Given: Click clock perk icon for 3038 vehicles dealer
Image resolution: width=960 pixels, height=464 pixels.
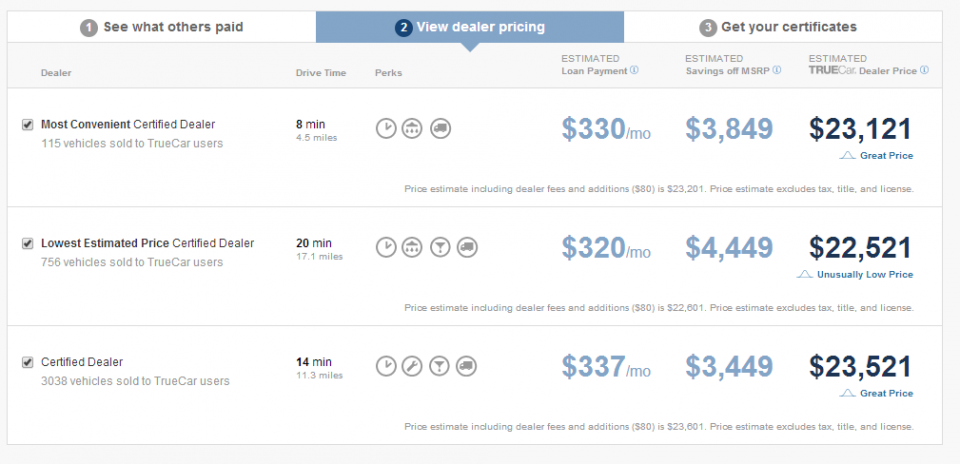Looking at the screenshot, I should point(386,366).
